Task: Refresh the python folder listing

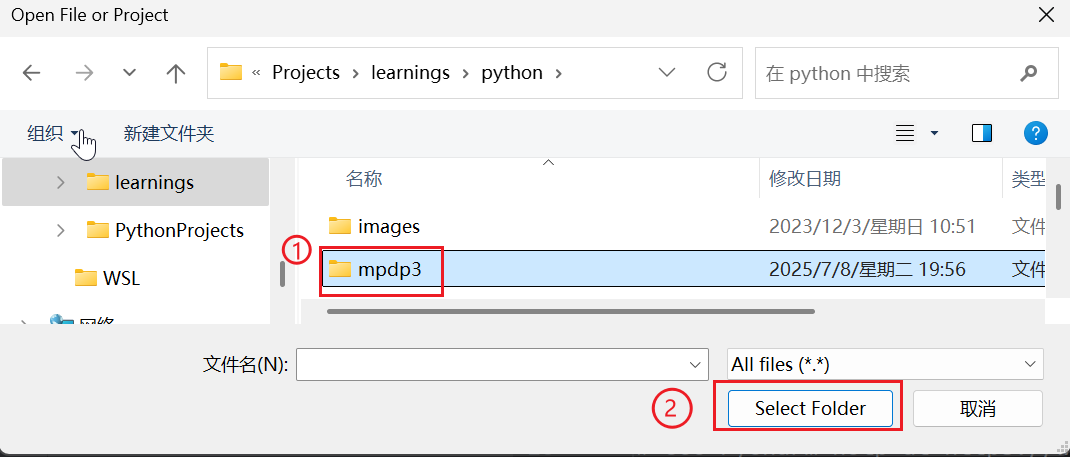Action: (717, 72)
